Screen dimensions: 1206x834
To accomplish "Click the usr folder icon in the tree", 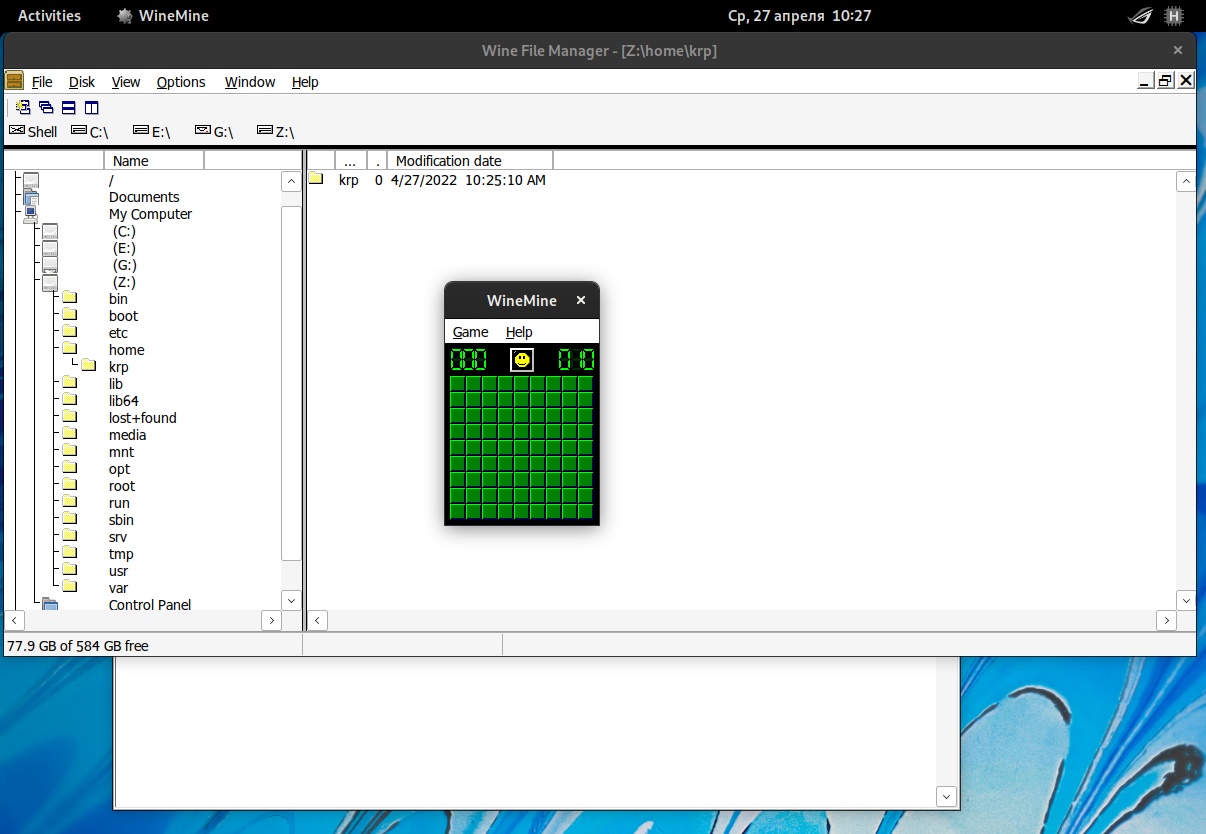I will point(69,570).
